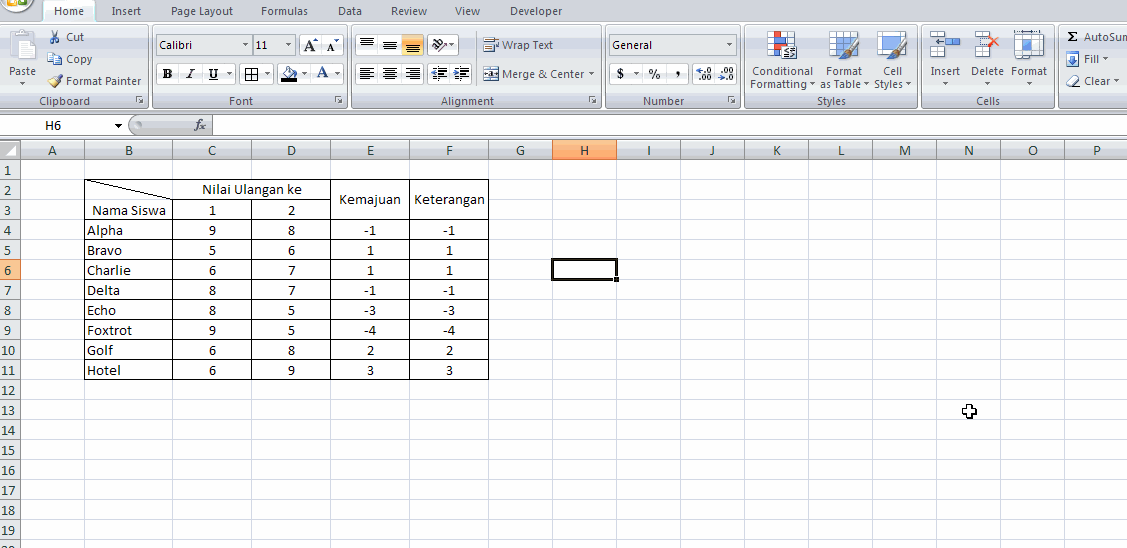Open the font size dropdown

[x=288, y=45]
